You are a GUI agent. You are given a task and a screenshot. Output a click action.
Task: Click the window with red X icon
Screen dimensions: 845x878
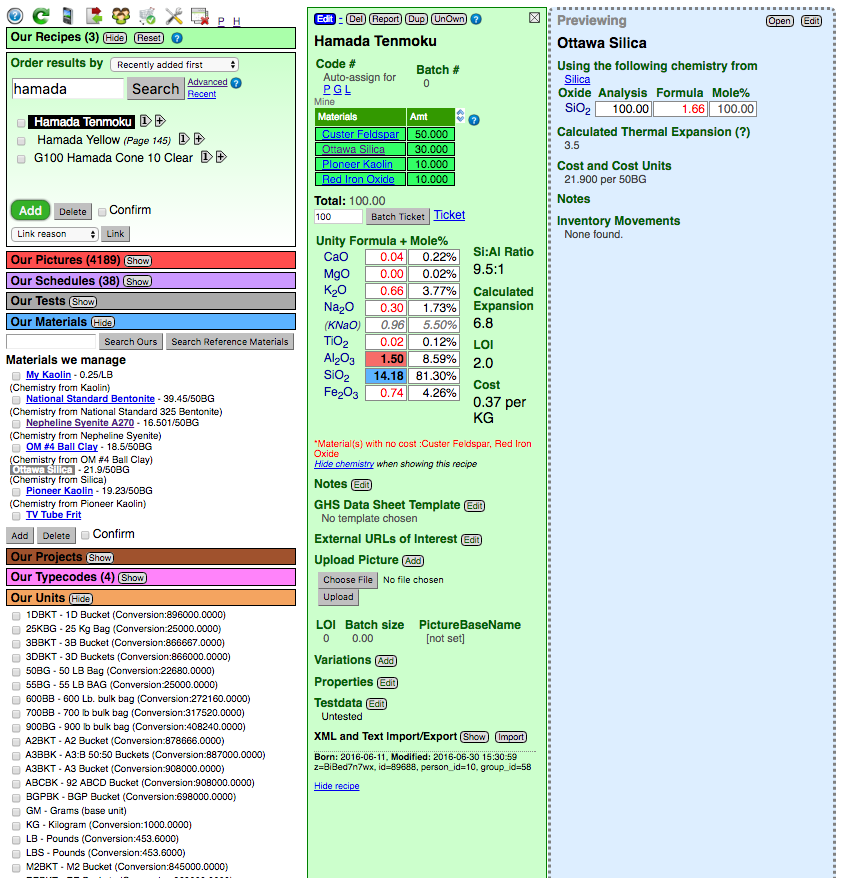(200, 16)
